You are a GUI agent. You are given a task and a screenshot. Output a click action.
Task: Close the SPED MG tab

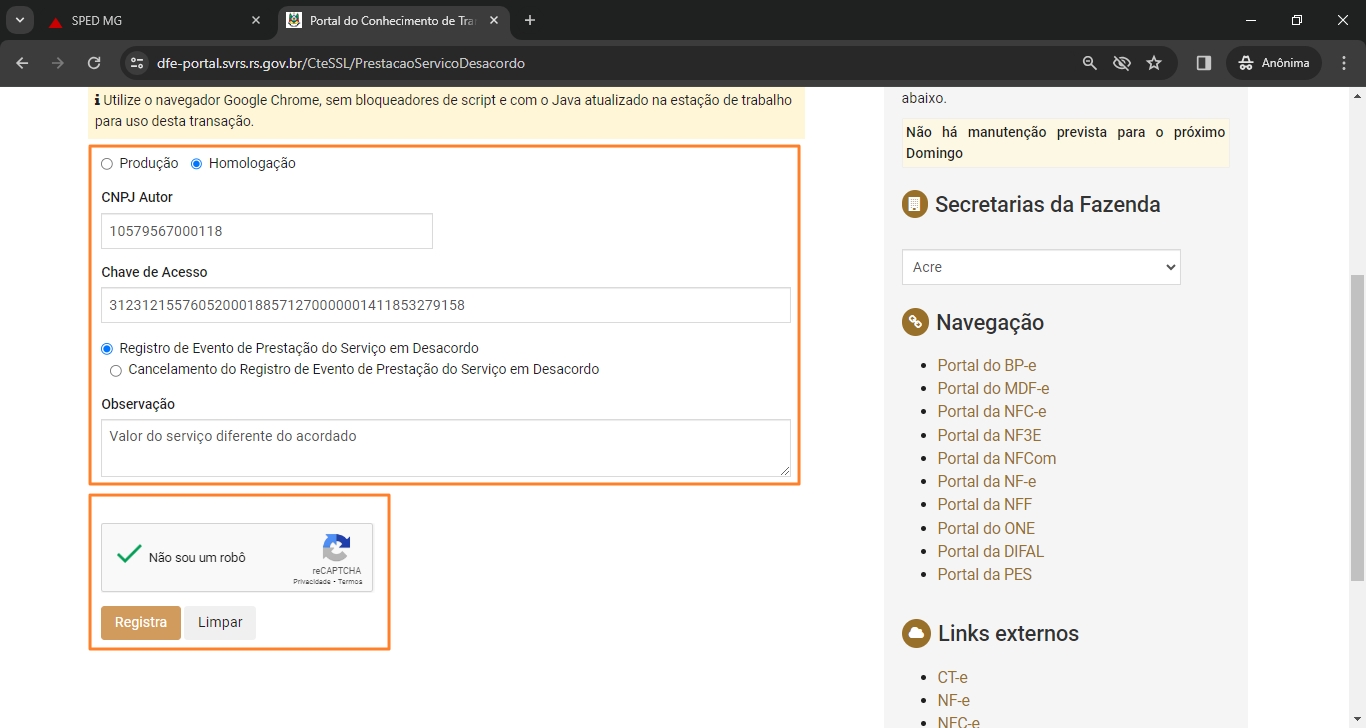coord(256,20)
